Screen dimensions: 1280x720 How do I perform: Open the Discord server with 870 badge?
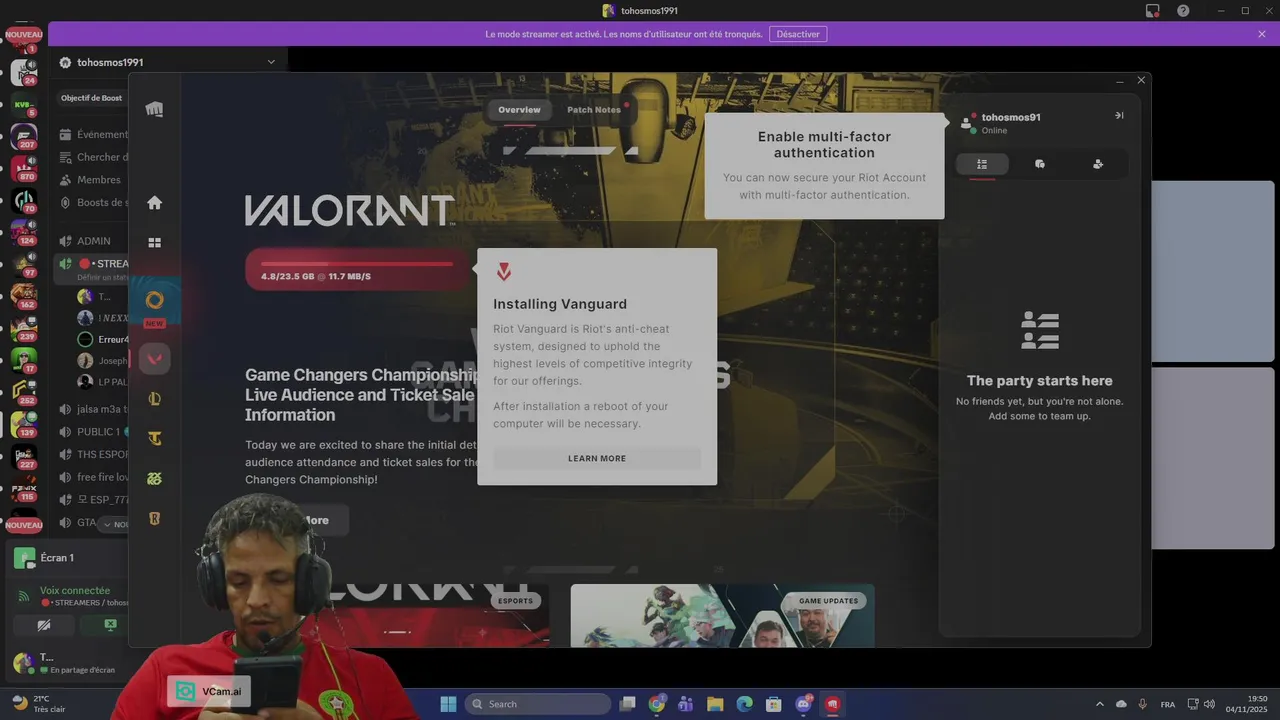point(23,168)
